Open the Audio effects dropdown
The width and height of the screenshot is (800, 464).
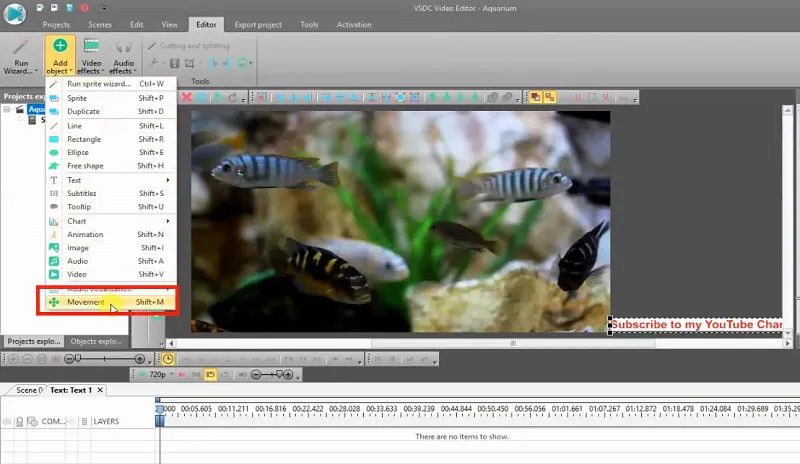[x=123, y=56]
